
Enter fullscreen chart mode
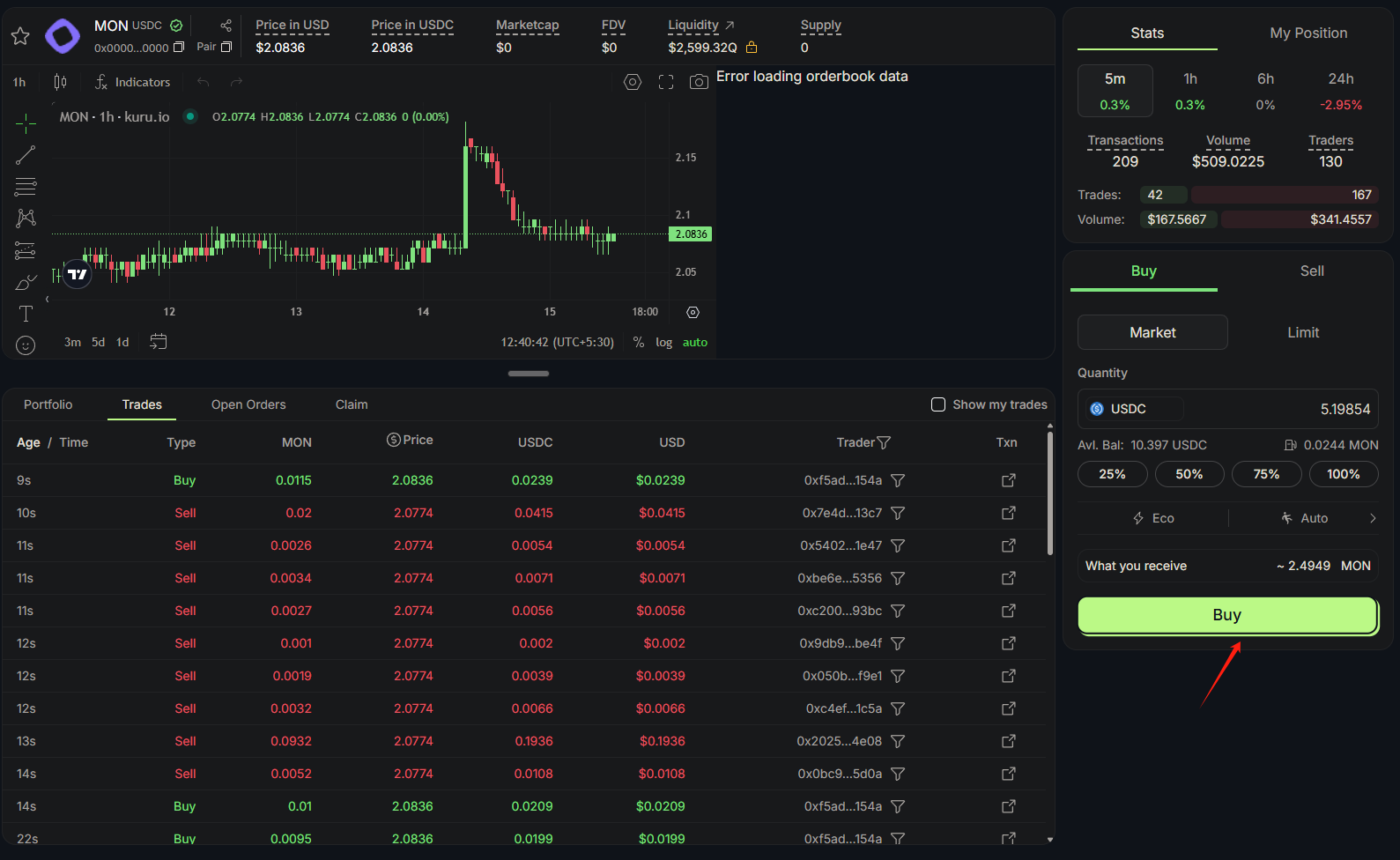[x=666, y=82]
